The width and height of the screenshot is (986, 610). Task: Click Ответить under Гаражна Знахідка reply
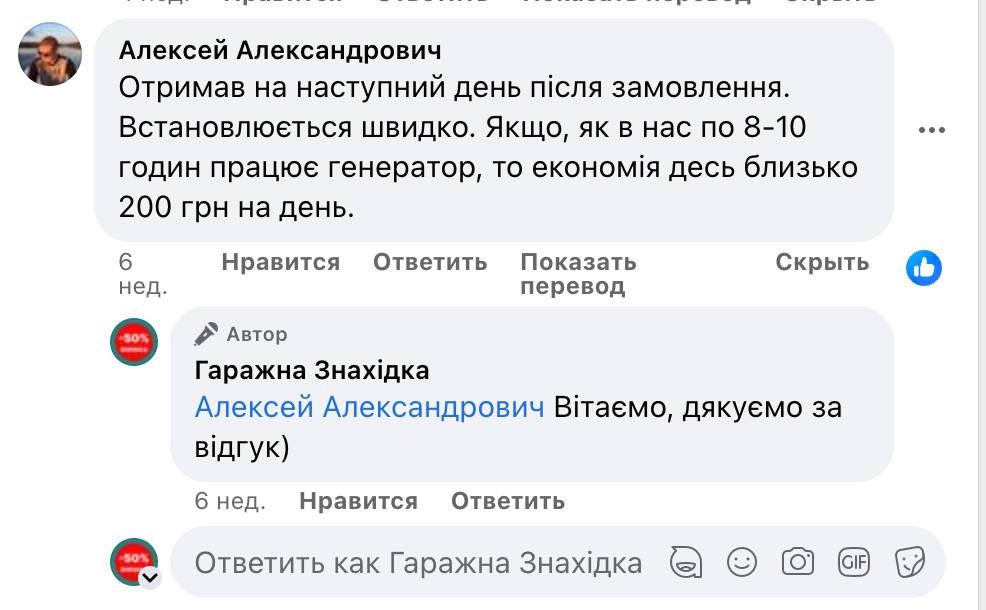pos(508,501)
